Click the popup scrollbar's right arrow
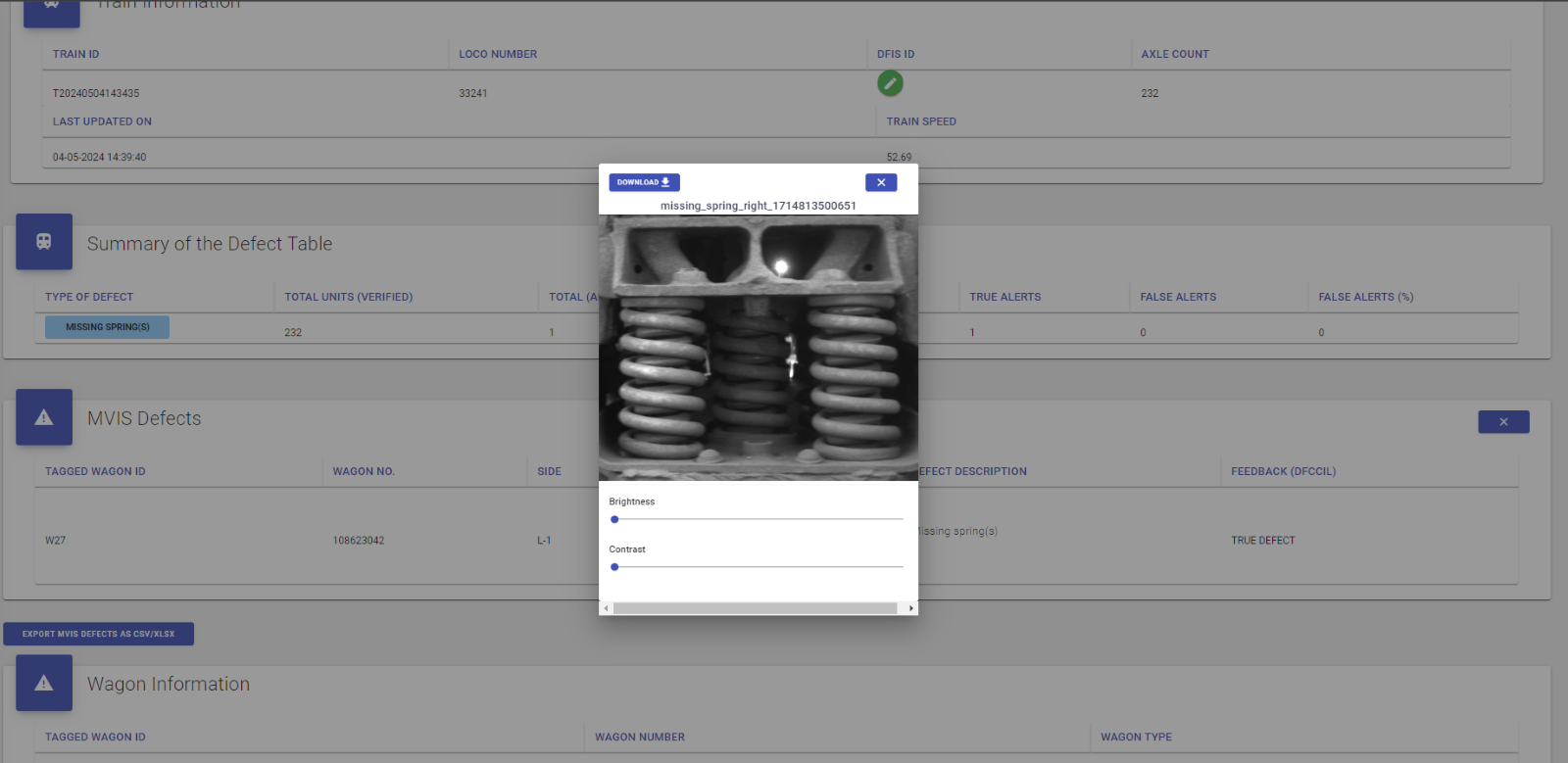The image size is (1568, 763). [911, 608]
